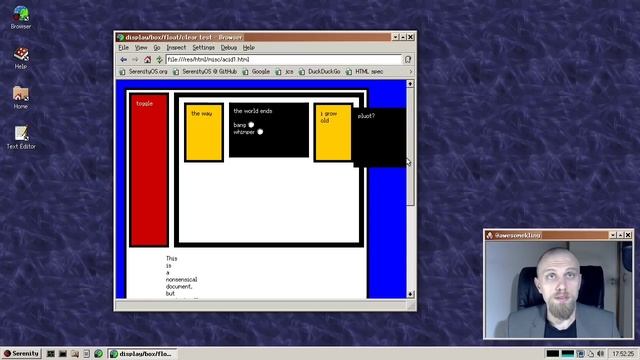Reload the page with the refresh icon

pos(159,60)
